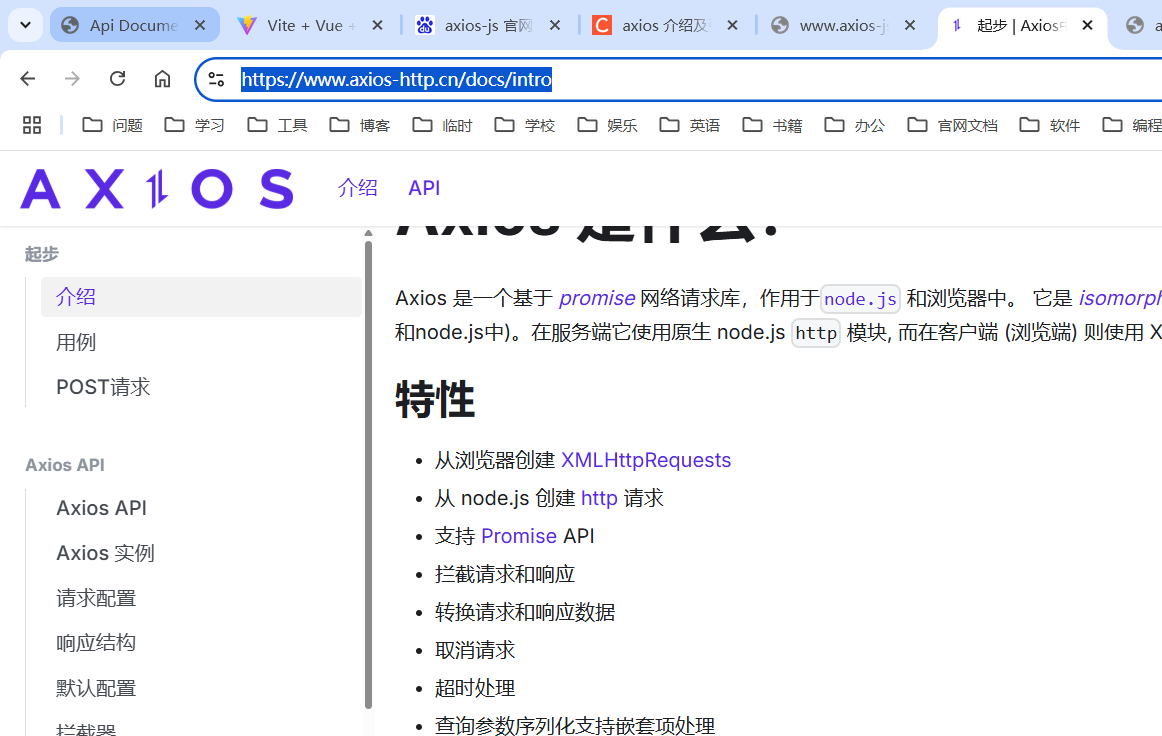Screen dimensions: 1162x736
Task: Close the 起步 | Axios tab
Action: pyautogui.click(x=1087, y=25)
